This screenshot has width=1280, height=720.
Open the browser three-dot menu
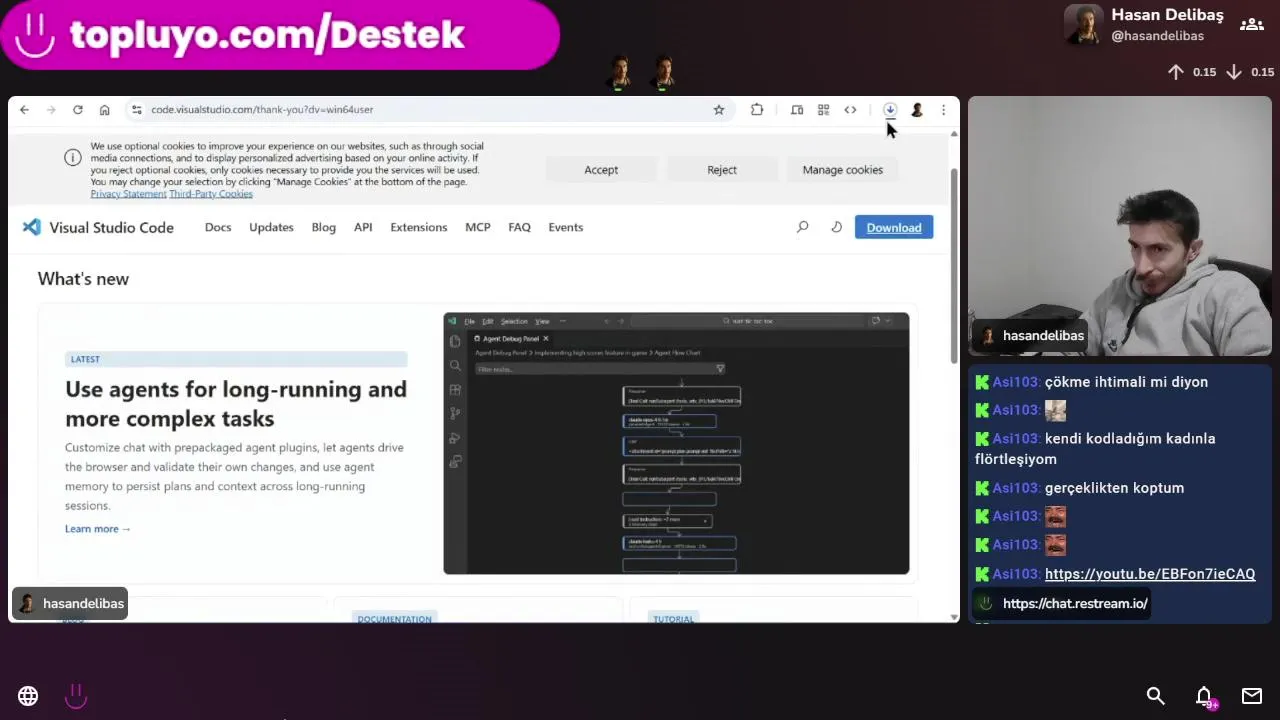pos(943,110)
